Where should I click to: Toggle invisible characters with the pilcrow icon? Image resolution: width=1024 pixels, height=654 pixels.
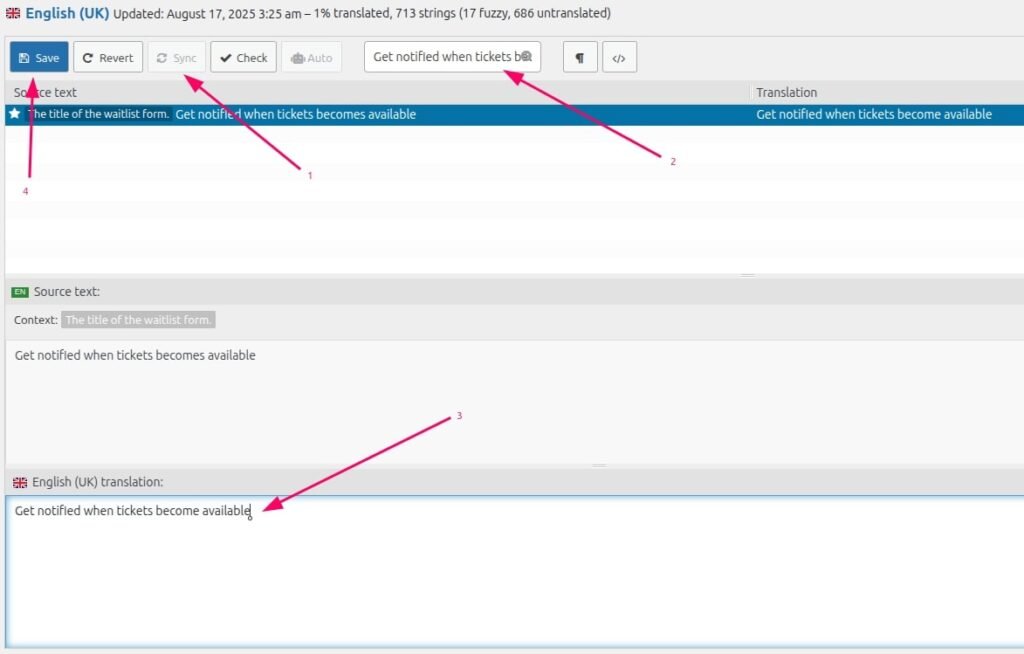(x=579, y=58)
